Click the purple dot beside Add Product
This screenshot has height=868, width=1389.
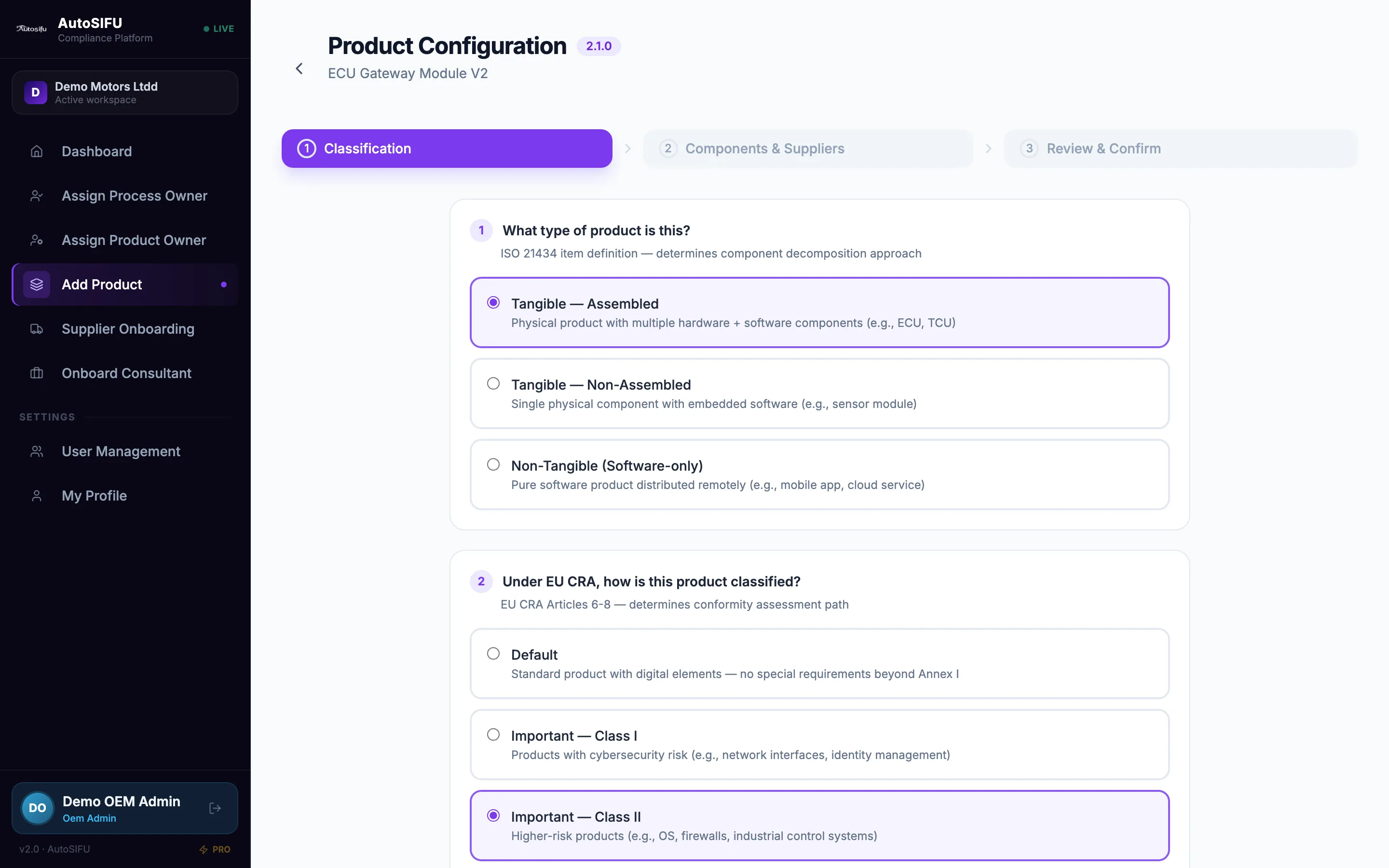tap(223, 285)
